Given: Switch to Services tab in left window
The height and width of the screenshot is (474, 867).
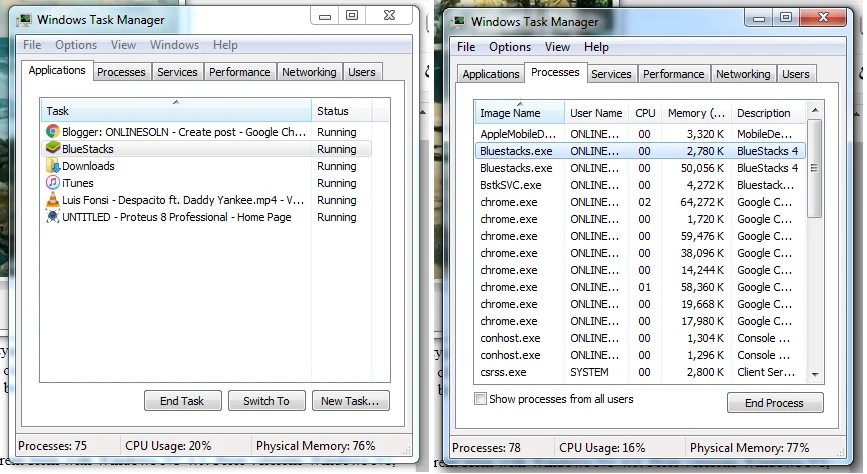Looking at the screenshot, I should [x=177, y=72].
